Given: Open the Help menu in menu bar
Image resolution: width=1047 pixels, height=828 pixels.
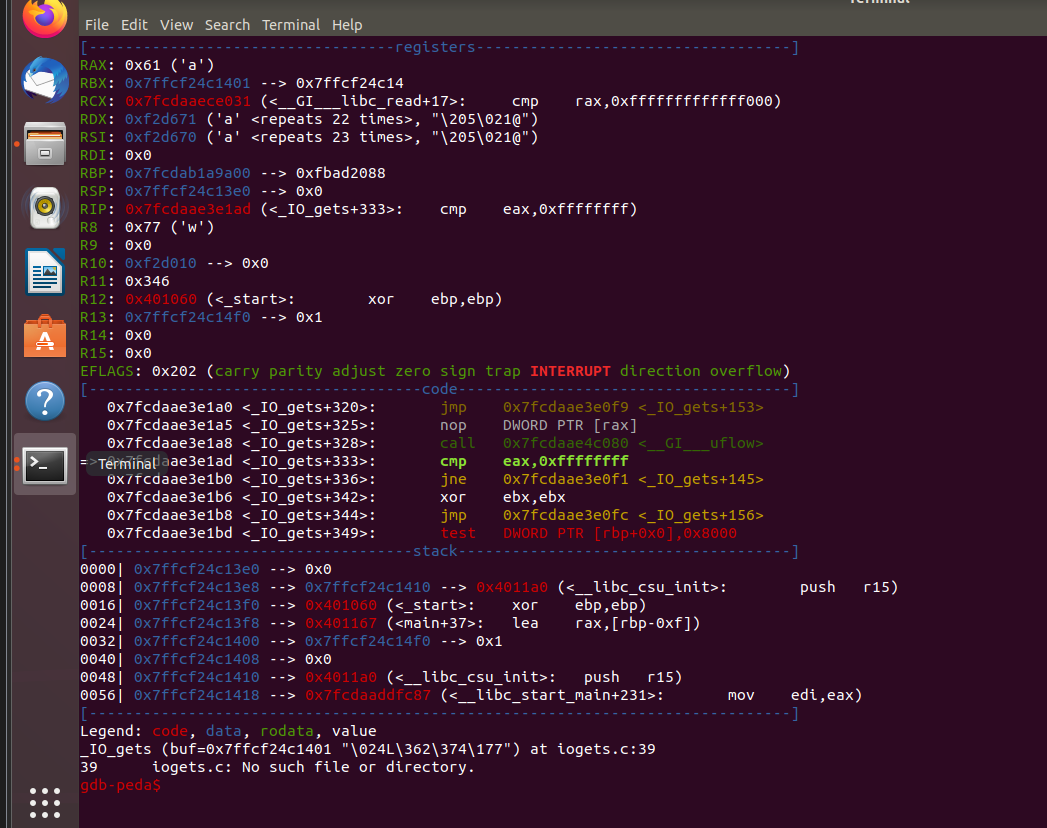Looking at the screenshot, I should pos(347,24).
